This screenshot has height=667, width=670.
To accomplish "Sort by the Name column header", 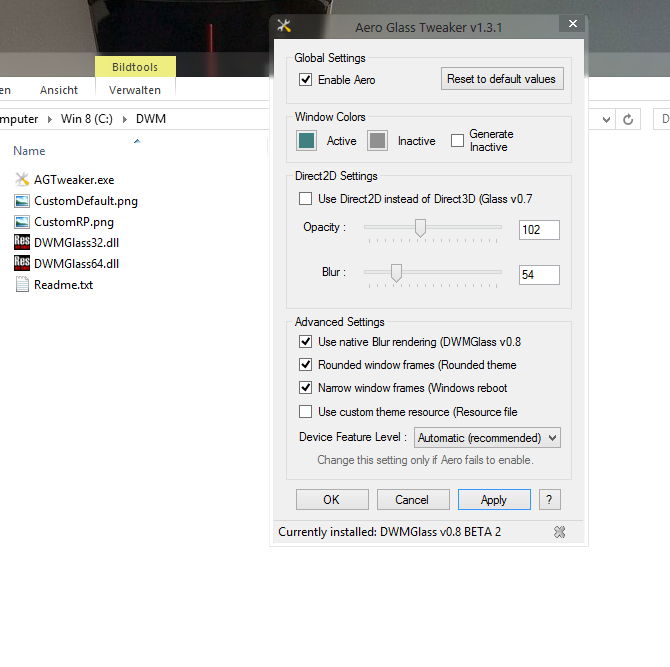I will click(29, 151).
